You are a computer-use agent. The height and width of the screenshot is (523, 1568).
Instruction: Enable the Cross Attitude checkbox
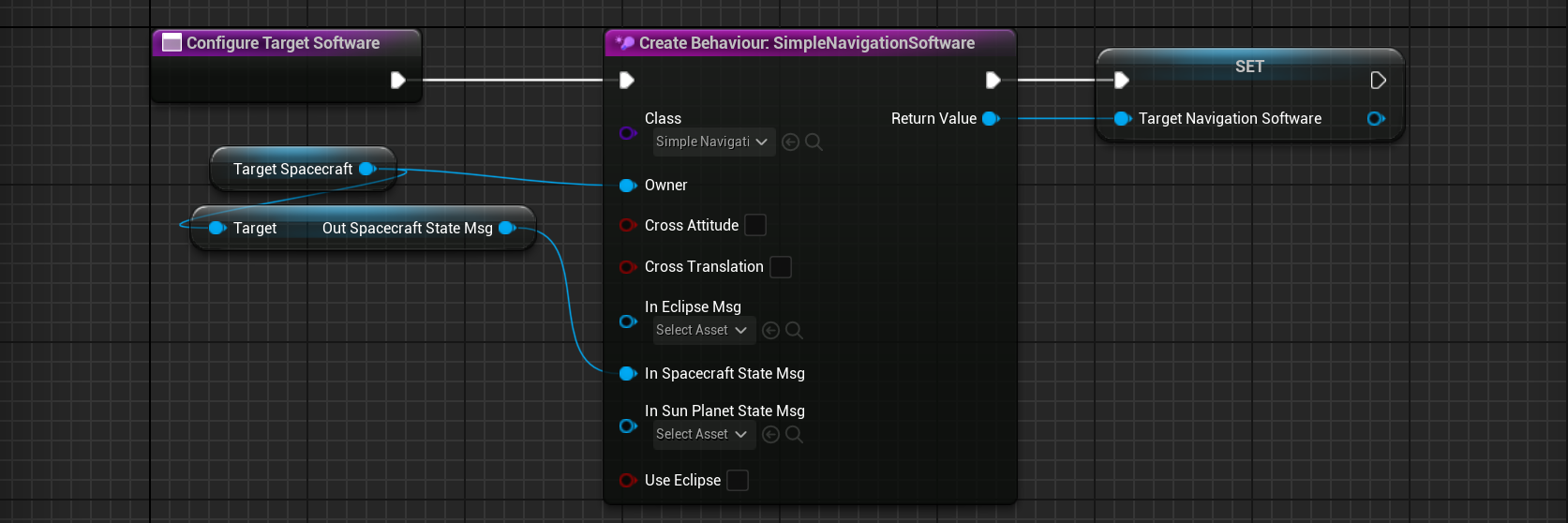pyautogui.click(x=754, y=226)
